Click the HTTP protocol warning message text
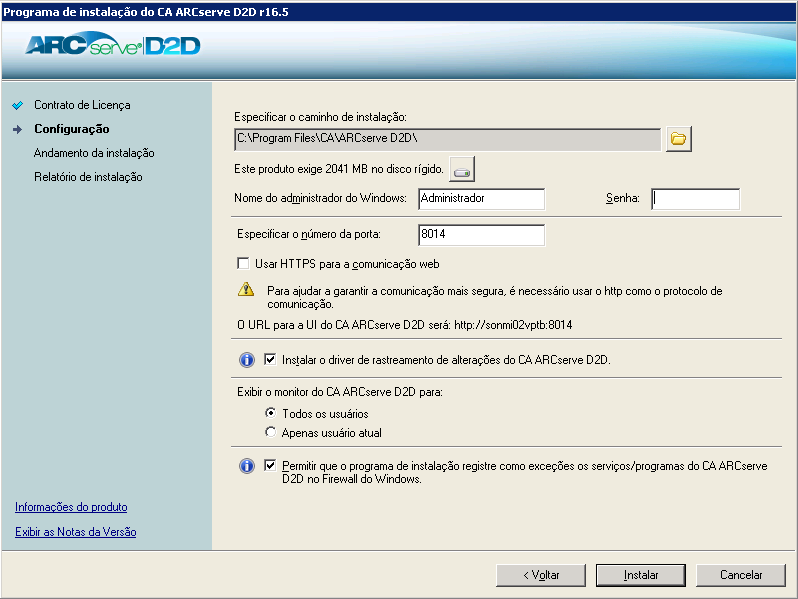The height and width of the screenshot is (599, 798). pyautogui.click(x=495, y=297)
